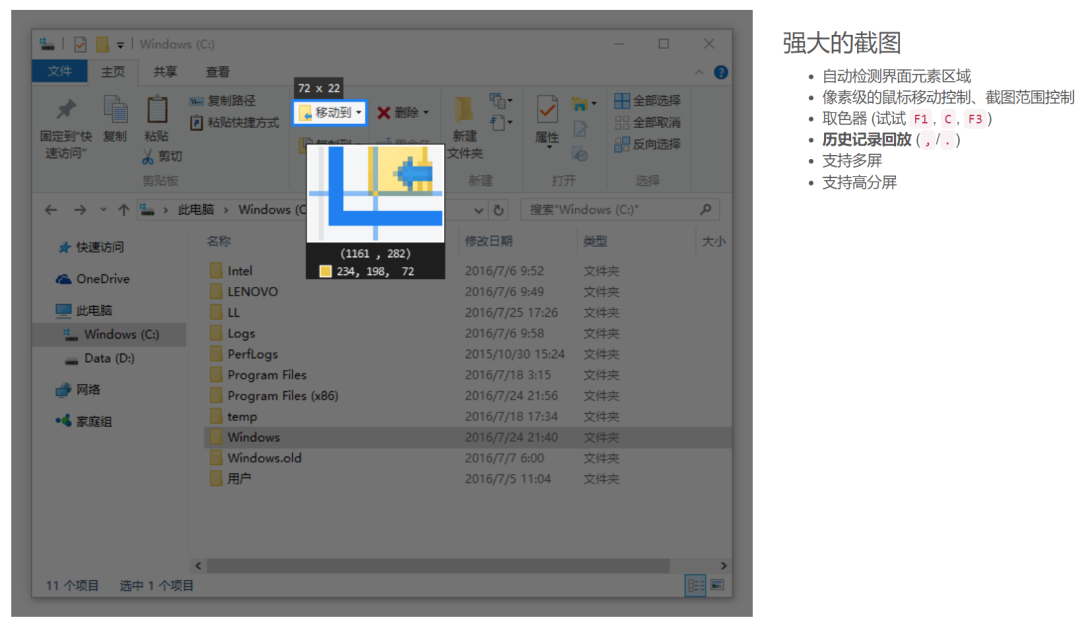This screenshot has width=1080, height=632.
Task: Click 此电脑 in the address breadcrumb
Action: tap(196, 210)
